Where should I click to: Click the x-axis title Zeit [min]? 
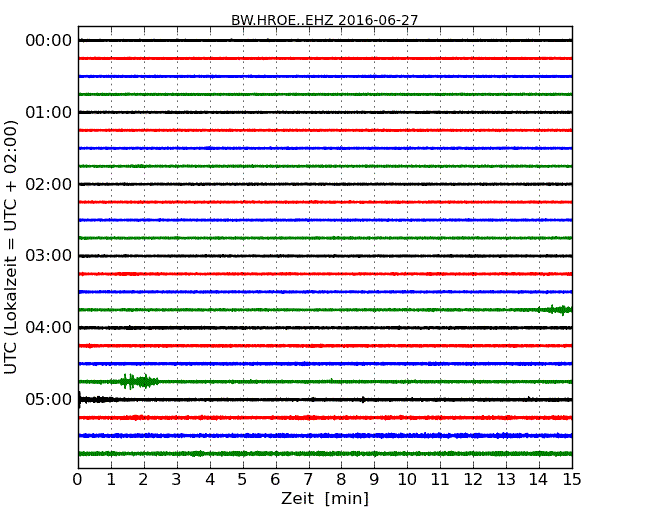[325, 498]
